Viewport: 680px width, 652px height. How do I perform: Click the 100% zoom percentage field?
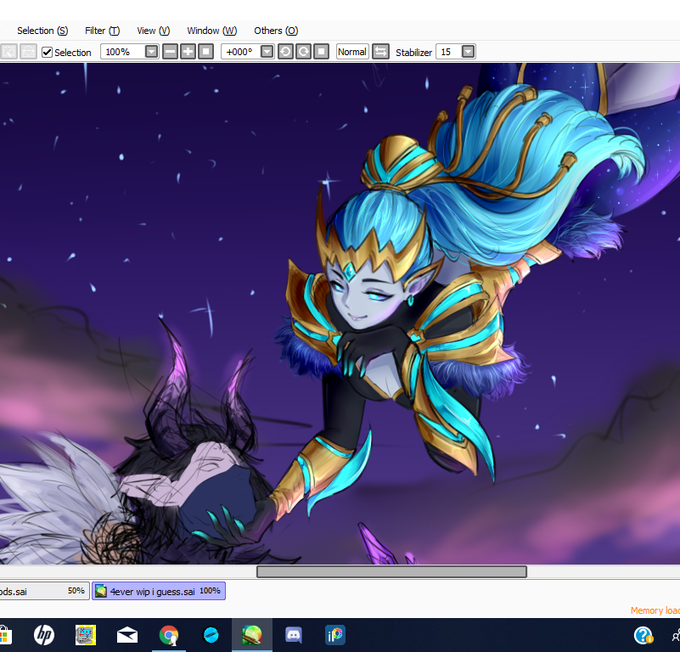pos(122,52)
